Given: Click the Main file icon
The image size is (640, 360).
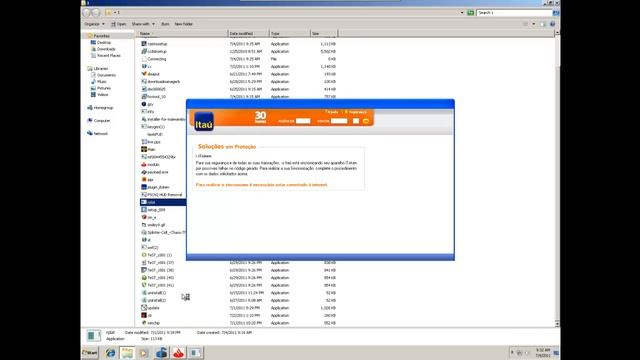Looking at the screenshot, I should [x=144, y=149].
